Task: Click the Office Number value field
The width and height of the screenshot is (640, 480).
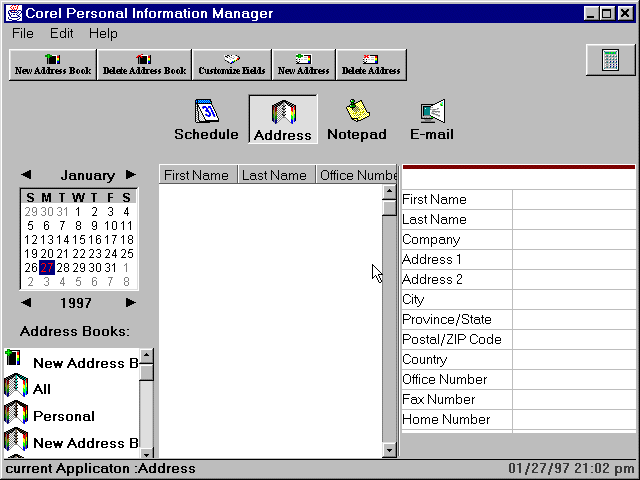Action: pos(574,380)
